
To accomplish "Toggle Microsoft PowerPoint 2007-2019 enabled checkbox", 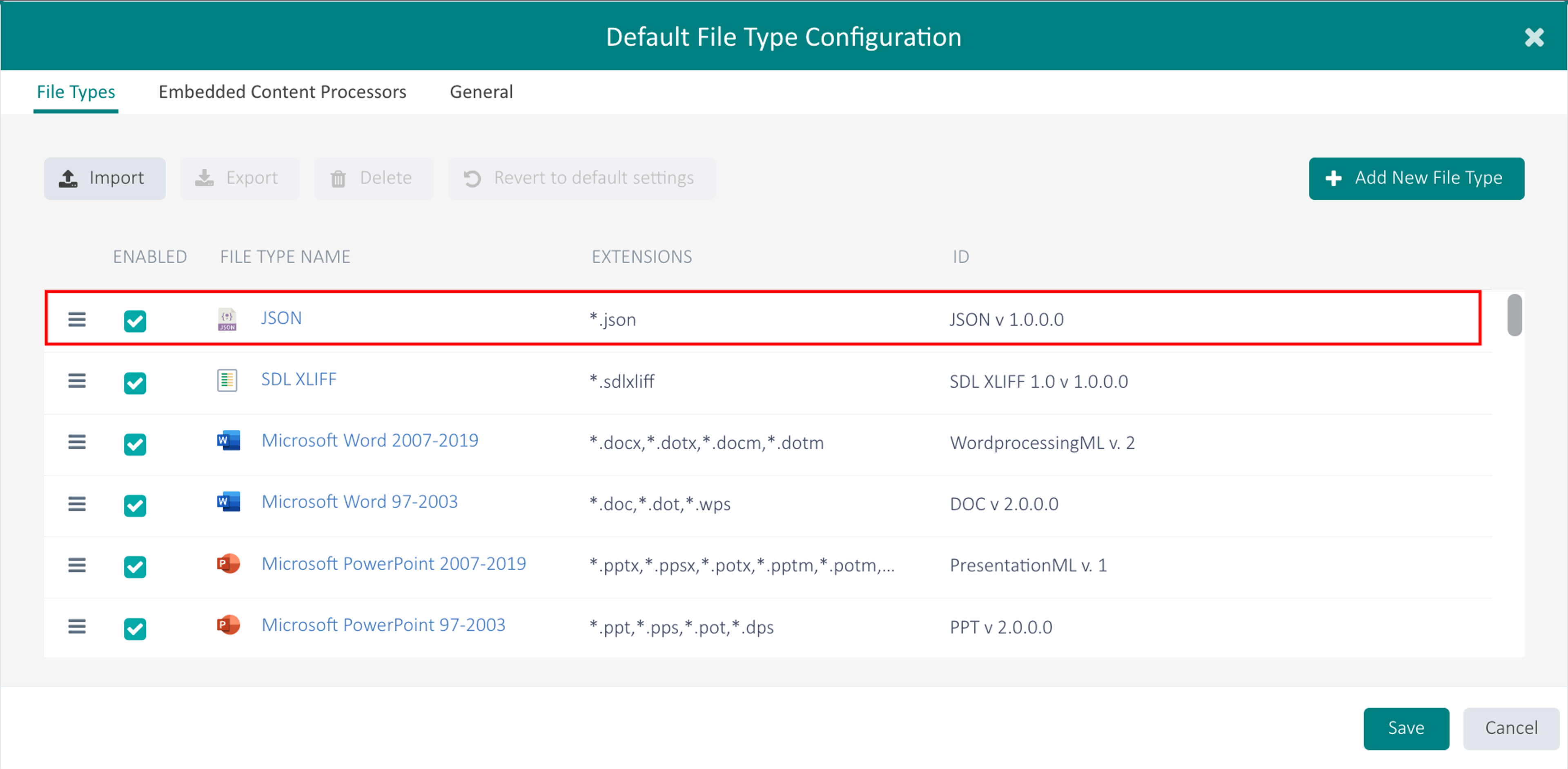I will [135, 567].
